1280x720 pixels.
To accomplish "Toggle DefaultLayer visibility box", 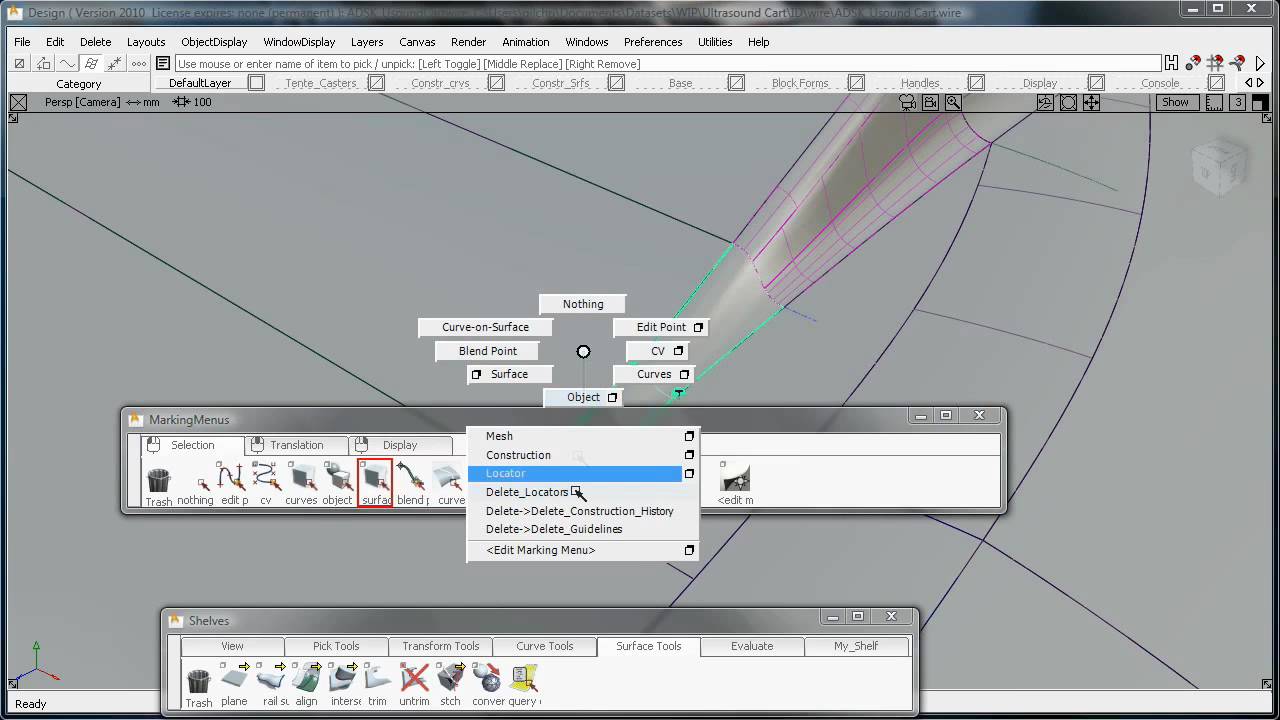I will coord(256,83).
